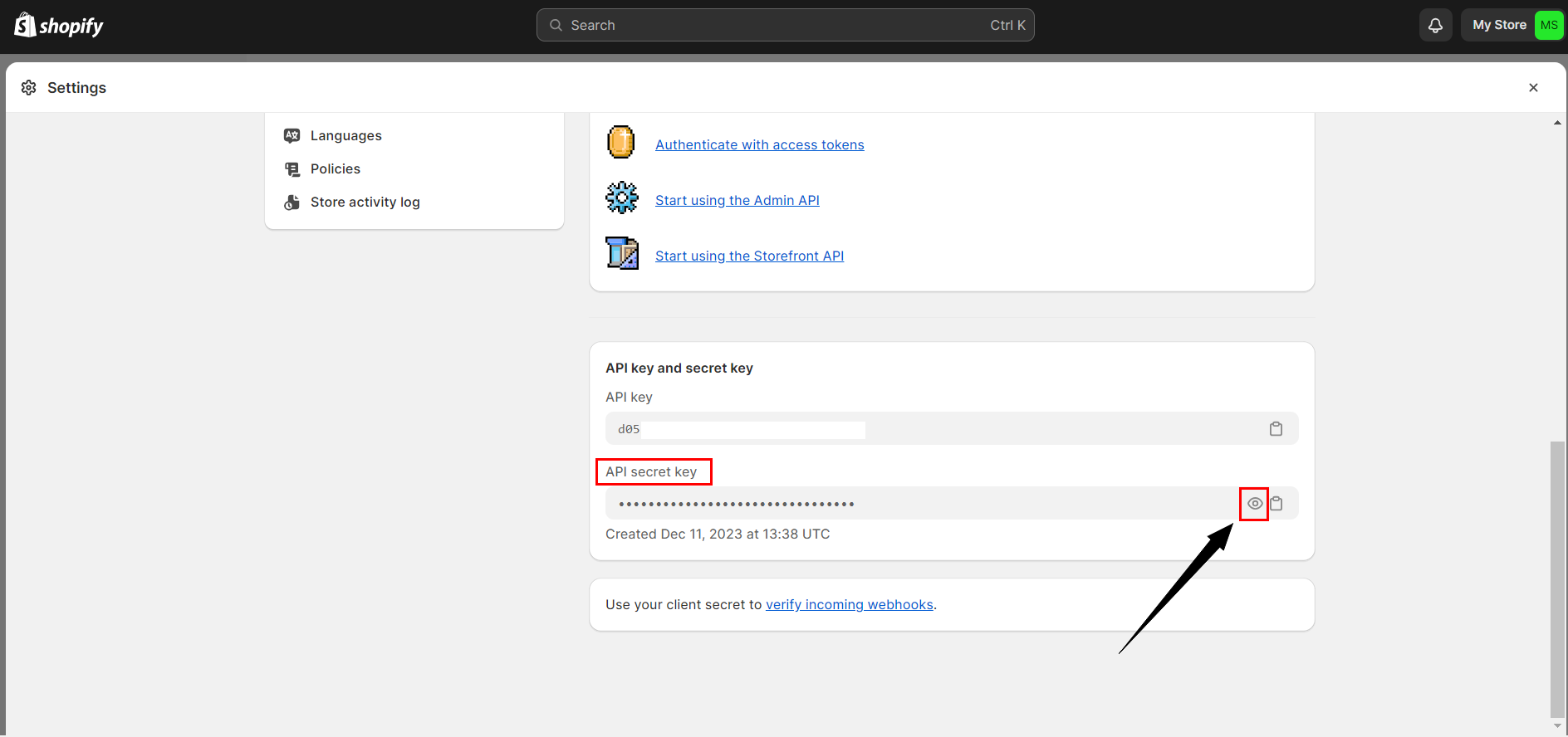Reveal the API secret key with eye icon
The height and width of the screenshot is (737, 1568).
[x=1255, y=504]
